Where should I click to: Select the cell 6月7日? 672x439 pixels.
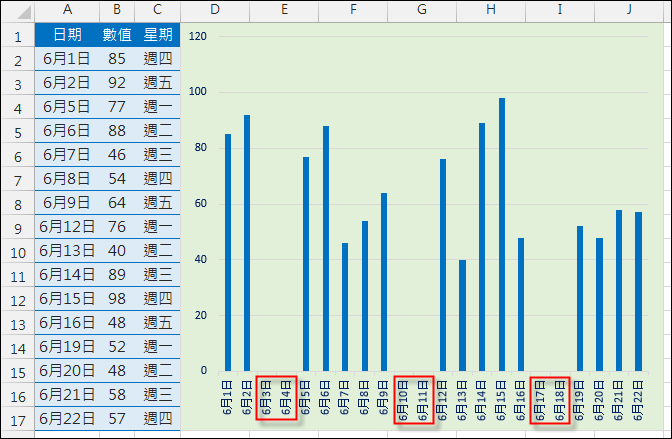pos(67,155)
